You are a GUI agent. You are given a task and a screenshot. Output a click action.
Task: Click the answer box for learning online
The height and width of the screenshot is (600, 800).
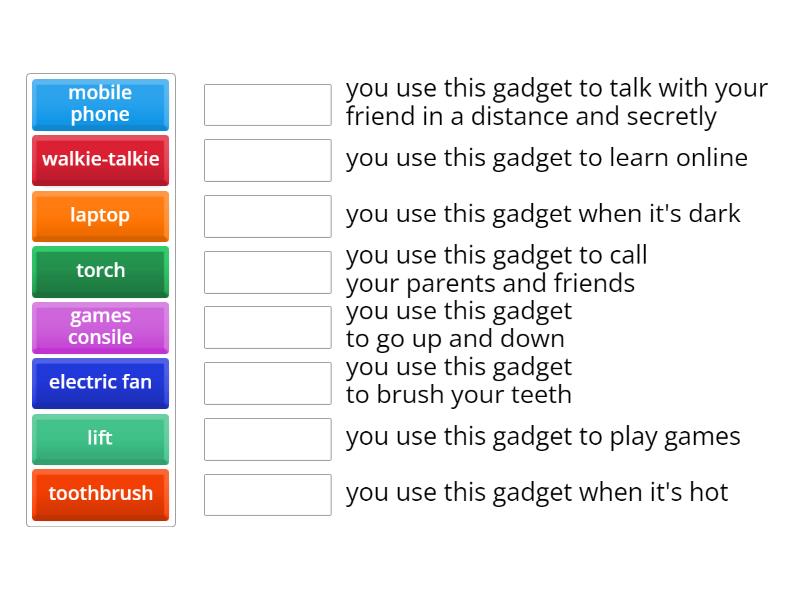[x=267, y=158]
